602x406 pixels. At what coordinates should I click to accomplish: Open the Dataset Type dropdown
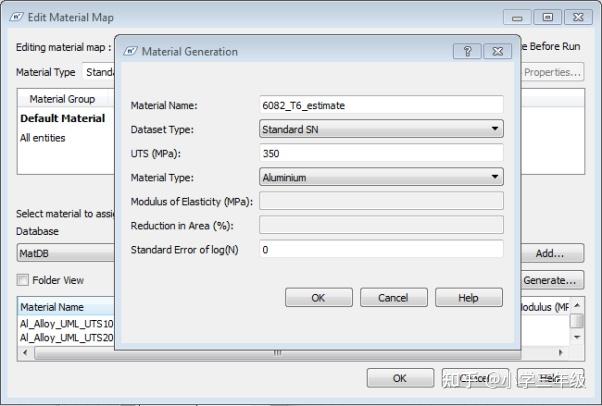381,129
